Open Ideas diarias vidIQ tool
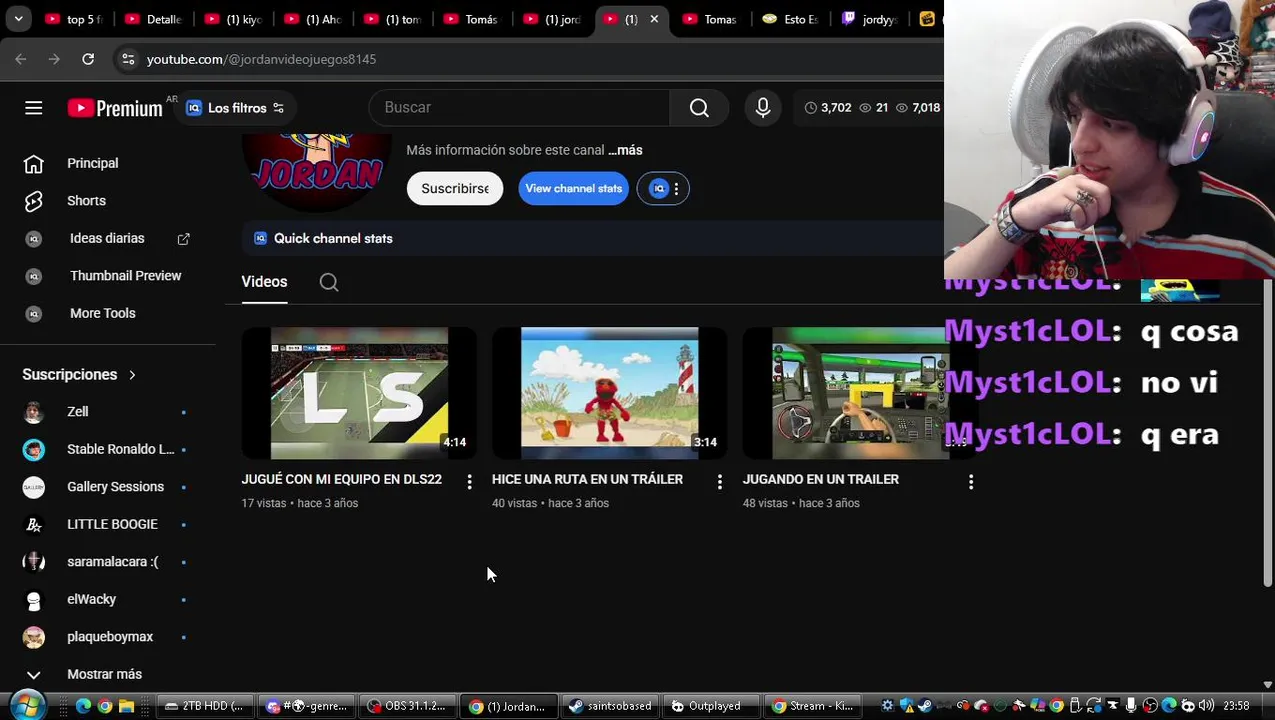 point(107,238)
